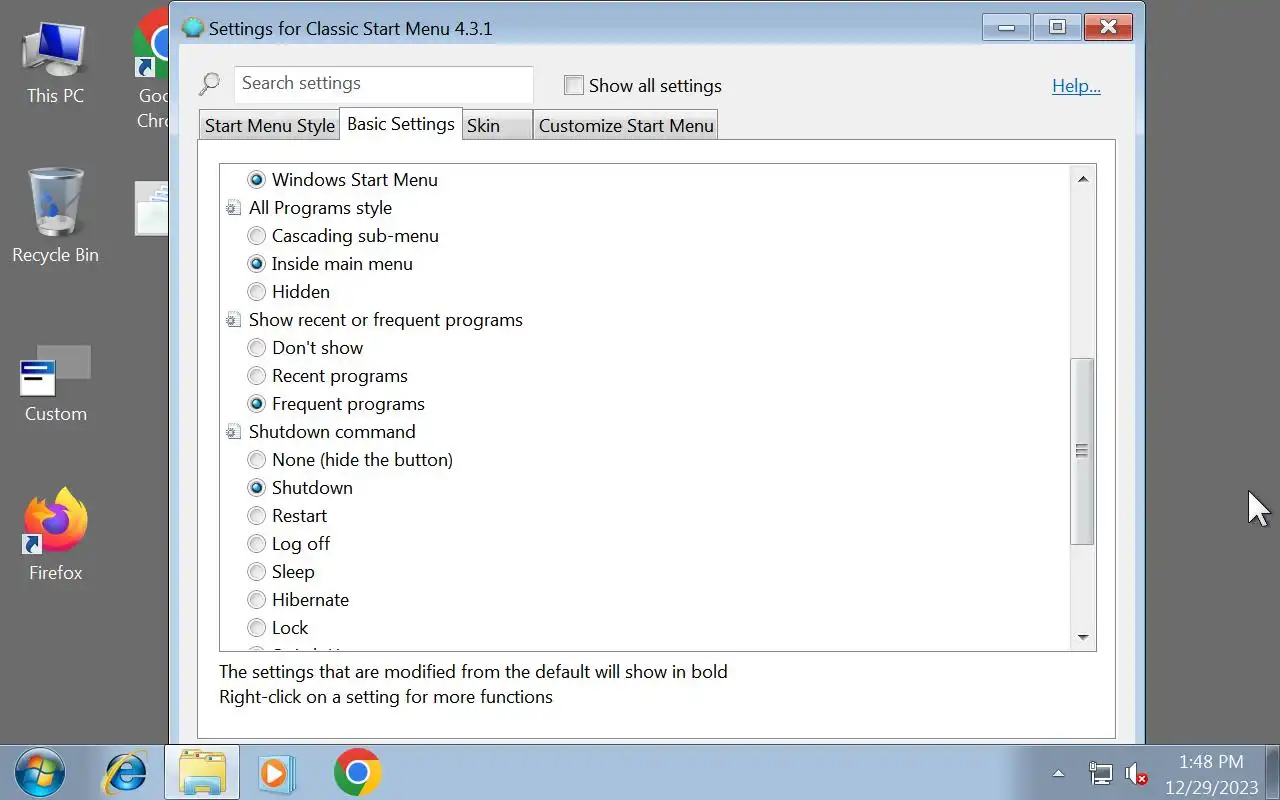The width and height of the screenshot is (1280, 800).
Task: Choose the Inside main menu option
Action: (257, 264)
